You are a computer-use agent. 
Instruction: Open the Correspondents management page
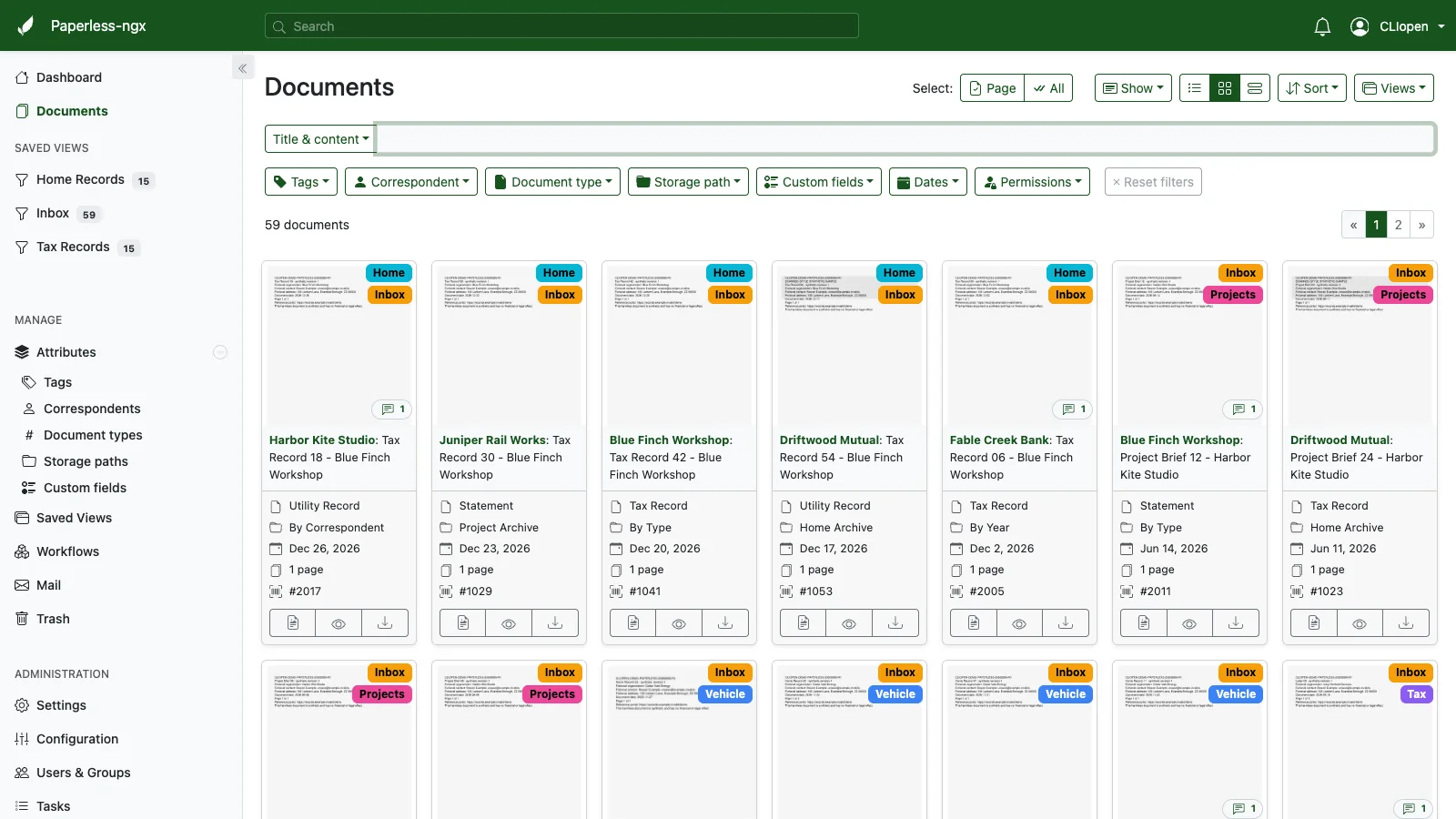click(92, 409)
